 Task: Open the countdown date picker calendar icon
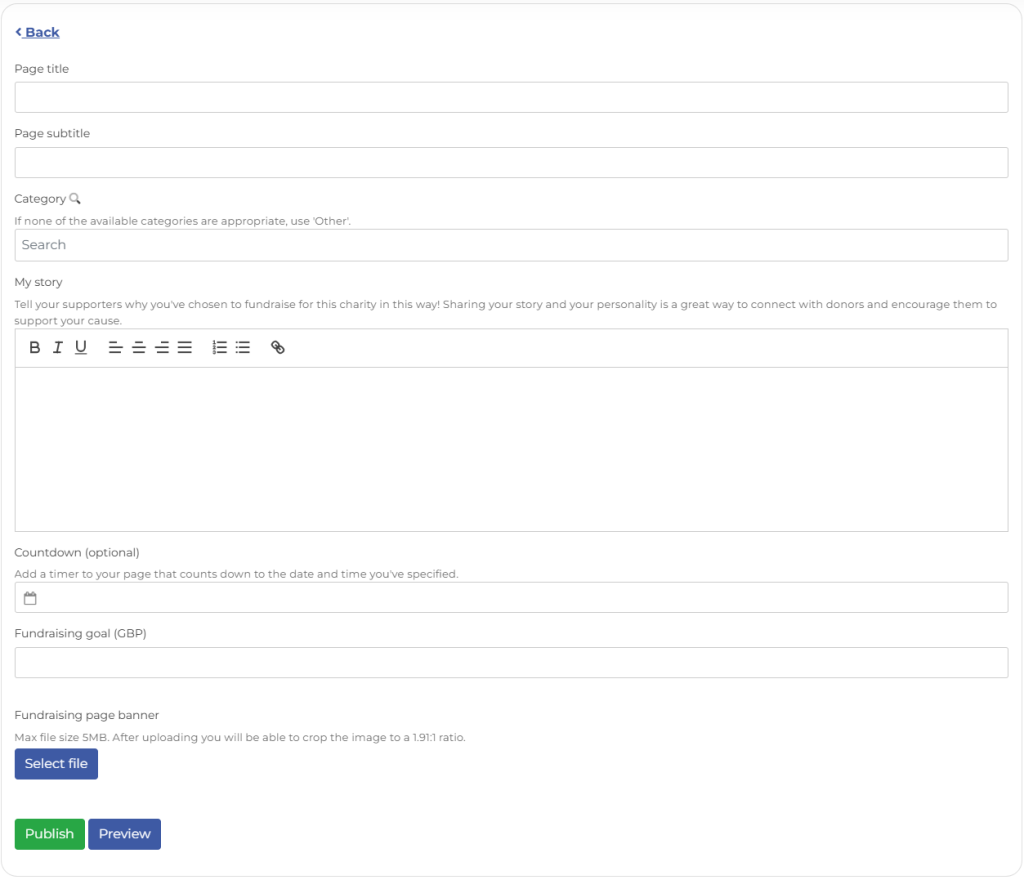click(x=30, y=597)
